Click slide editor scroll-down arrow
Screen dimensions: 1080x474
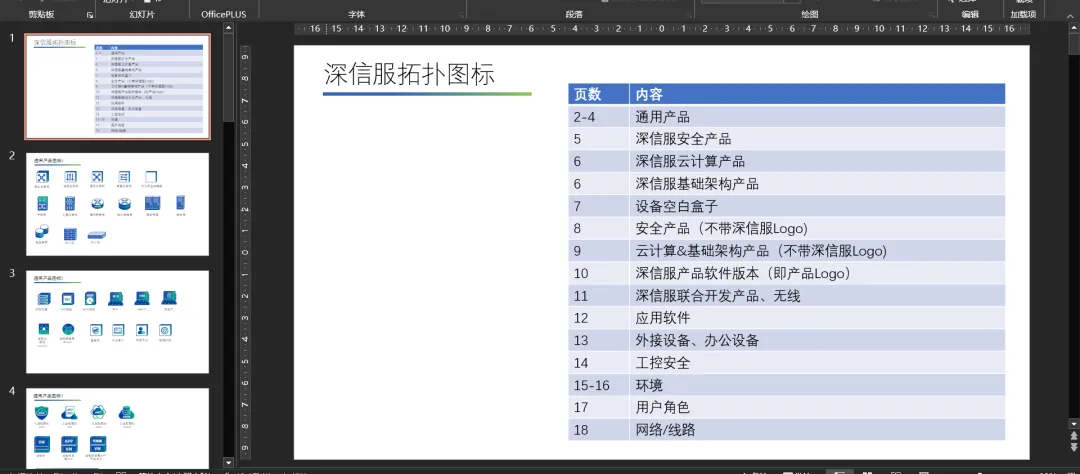1073,422
